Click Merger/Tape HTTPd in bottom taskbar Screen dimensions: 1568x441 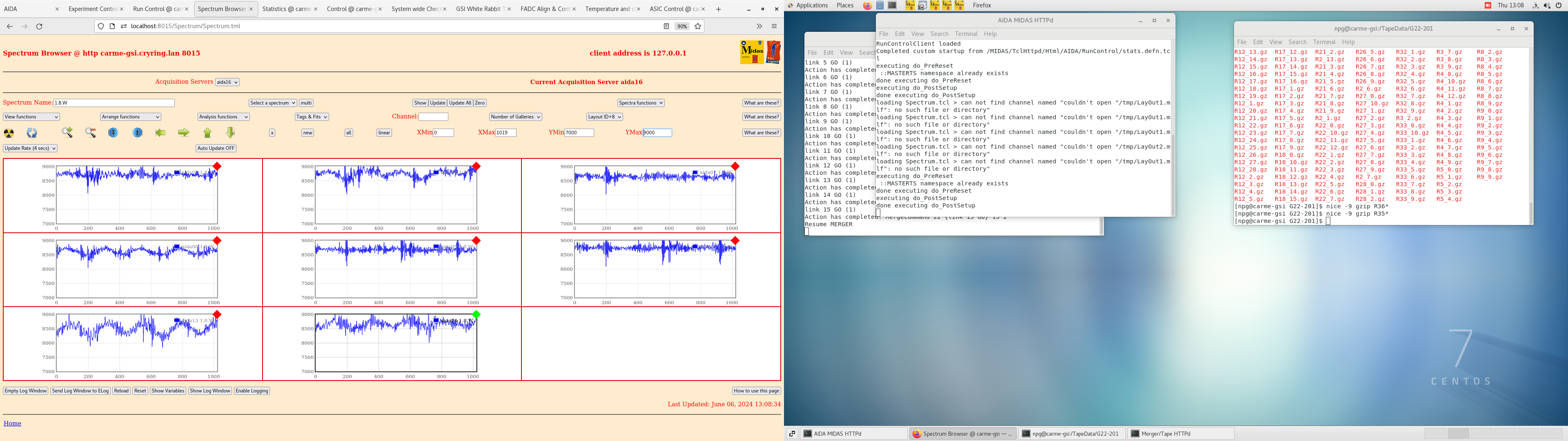[x=1181, y=434]
